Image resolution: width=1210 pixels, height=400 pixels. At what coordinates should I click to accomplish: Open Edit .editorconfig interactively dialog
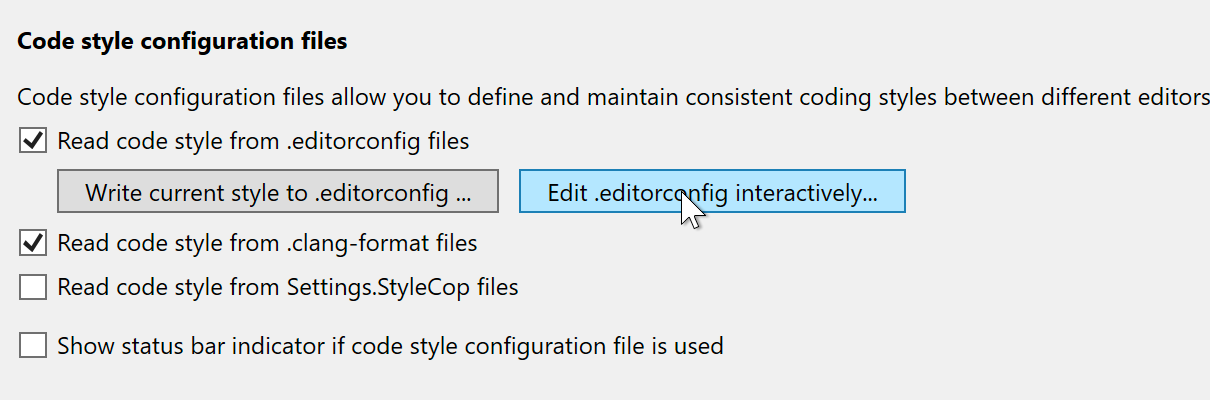(712, 192)
